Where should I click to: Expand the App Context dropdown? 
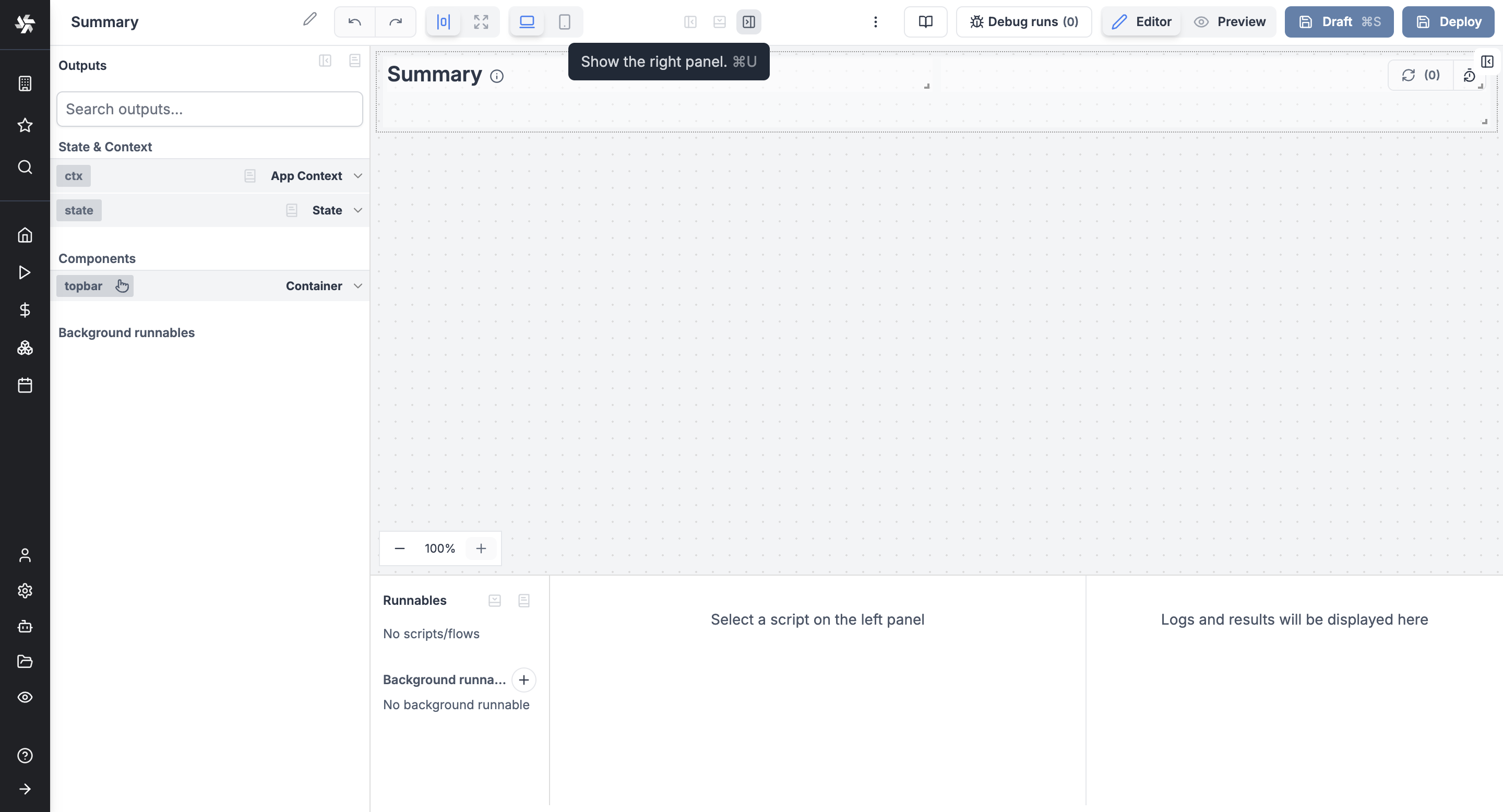click(357, 176)
